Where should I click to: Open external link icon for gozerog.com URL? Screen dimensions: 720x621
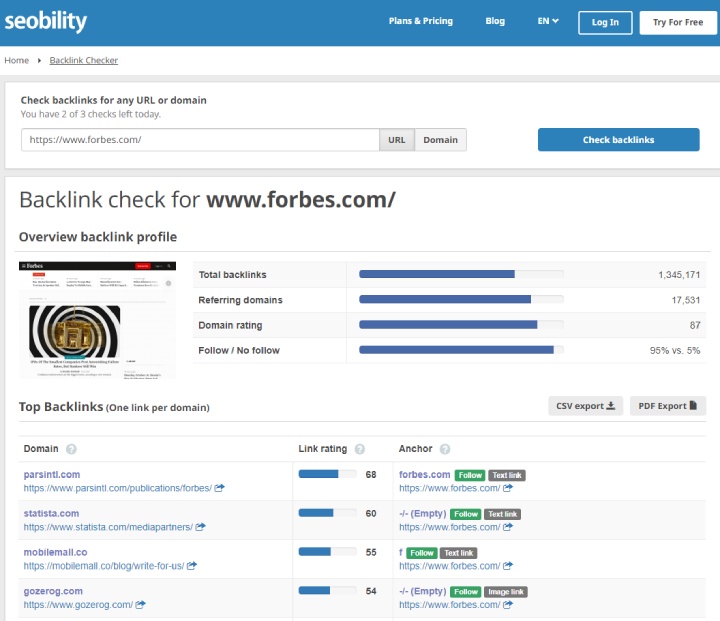point(141,604)
